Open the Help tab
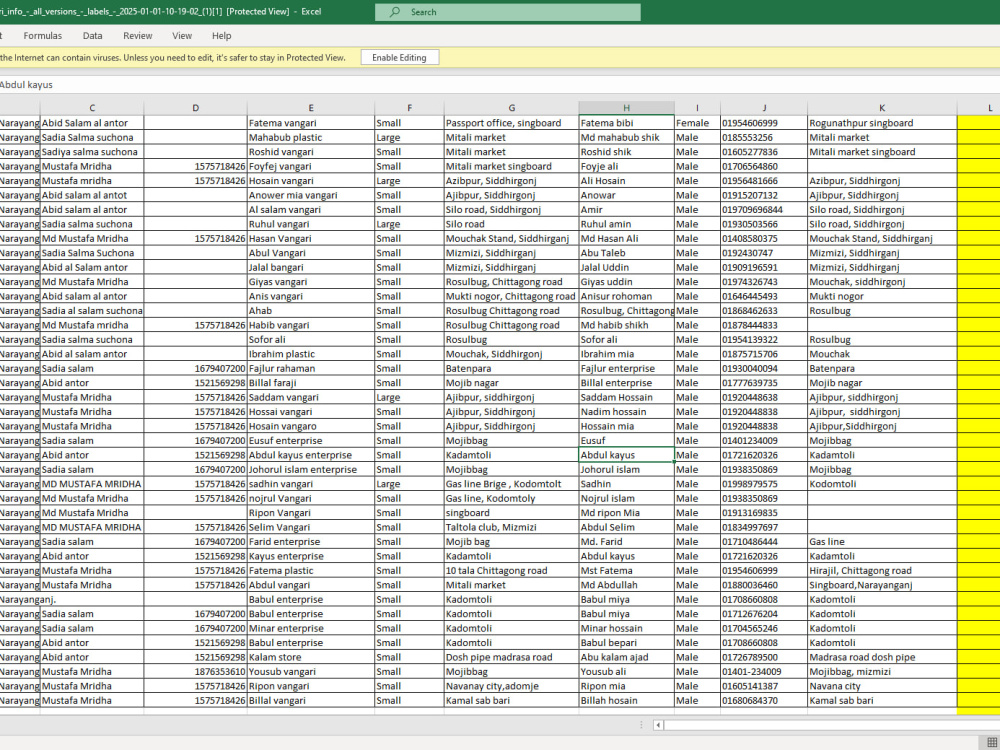The image size is (1000, 750). pyautogui.click(x=221, y=36)
